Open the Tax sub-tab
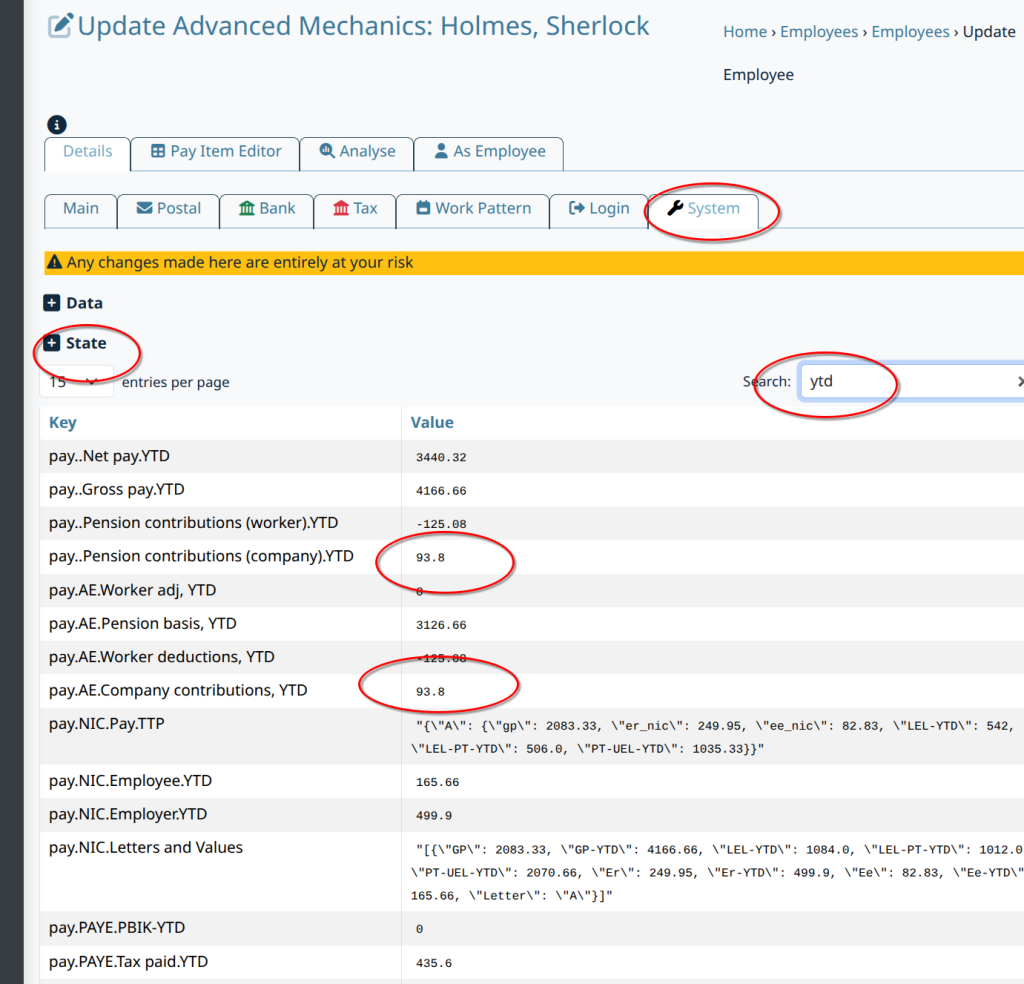The width and height of the screenshot is (1024, 984). pos(354,209)
